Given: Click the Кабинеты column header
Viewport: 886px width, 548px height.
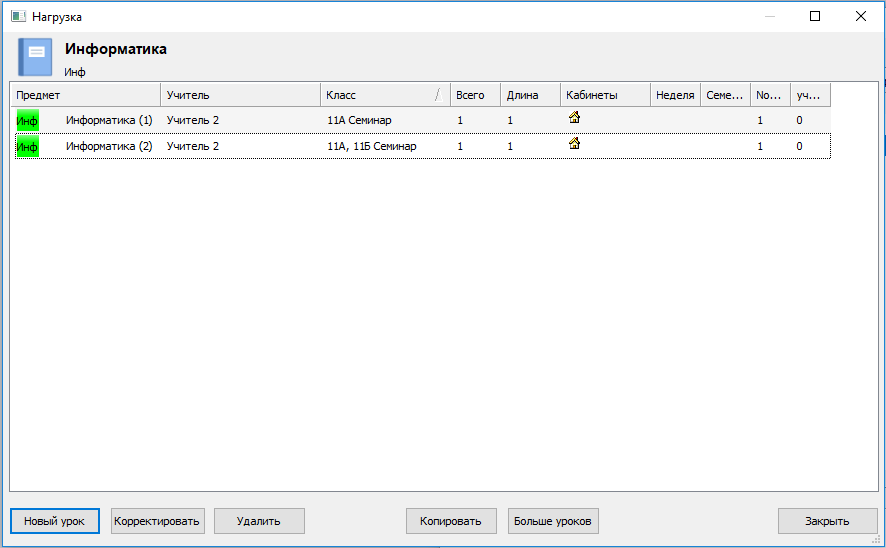Looking at the screenshot, I should [605, 95].
